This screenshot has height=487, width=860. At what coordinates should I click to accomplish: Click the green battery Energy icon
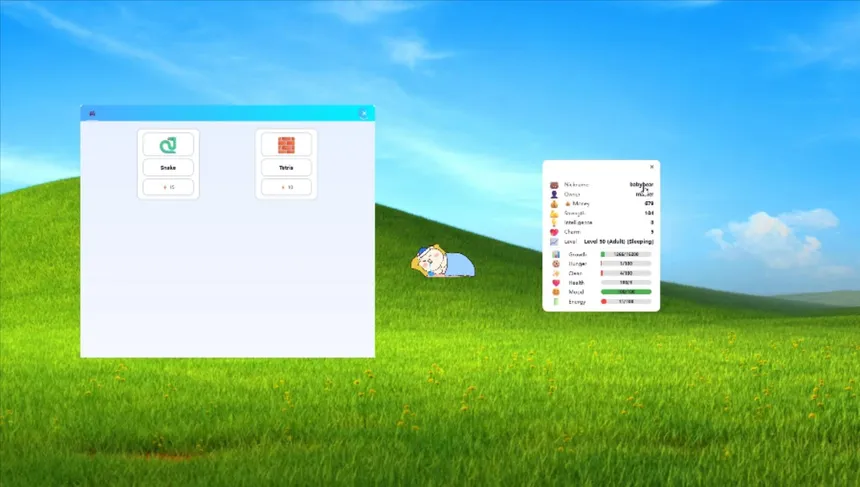[556, 302]
